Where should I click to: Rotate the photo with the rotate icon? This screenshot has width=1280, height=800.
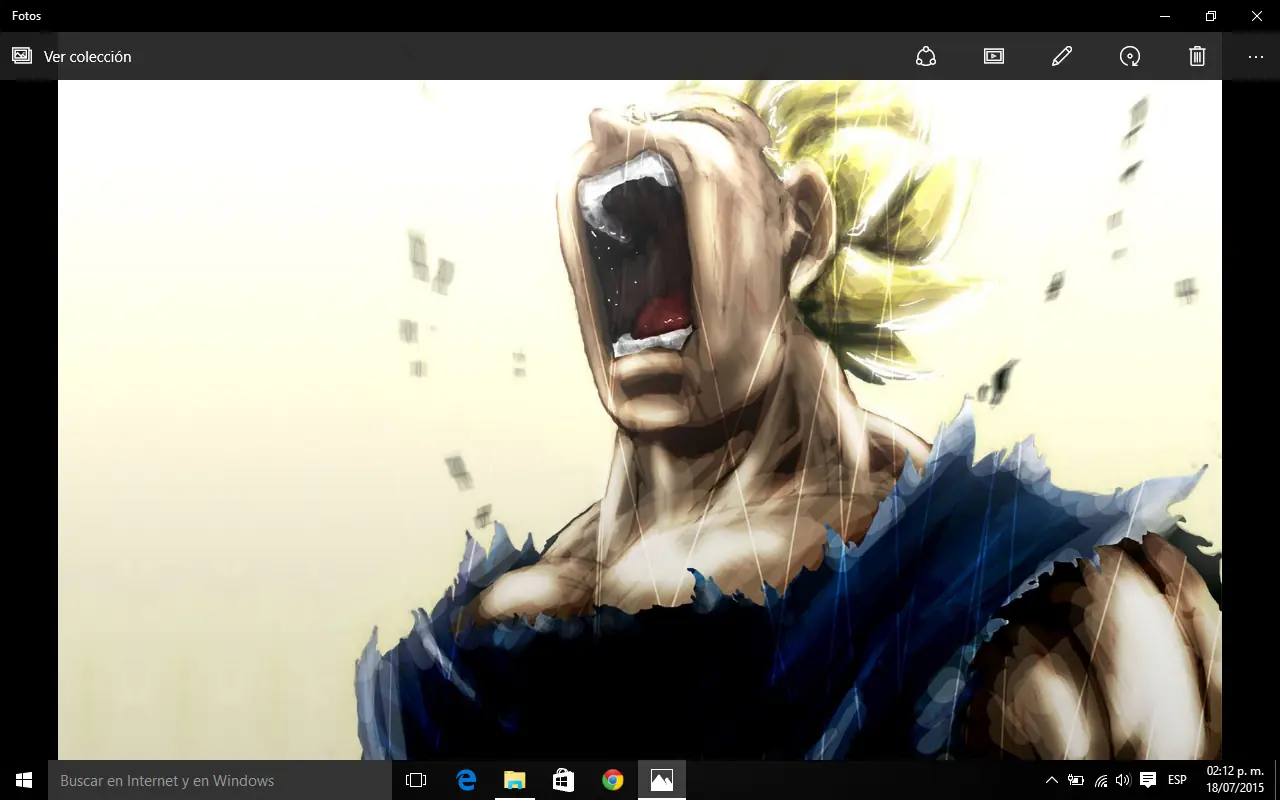pyautogui.click(x=1130, y=56)
